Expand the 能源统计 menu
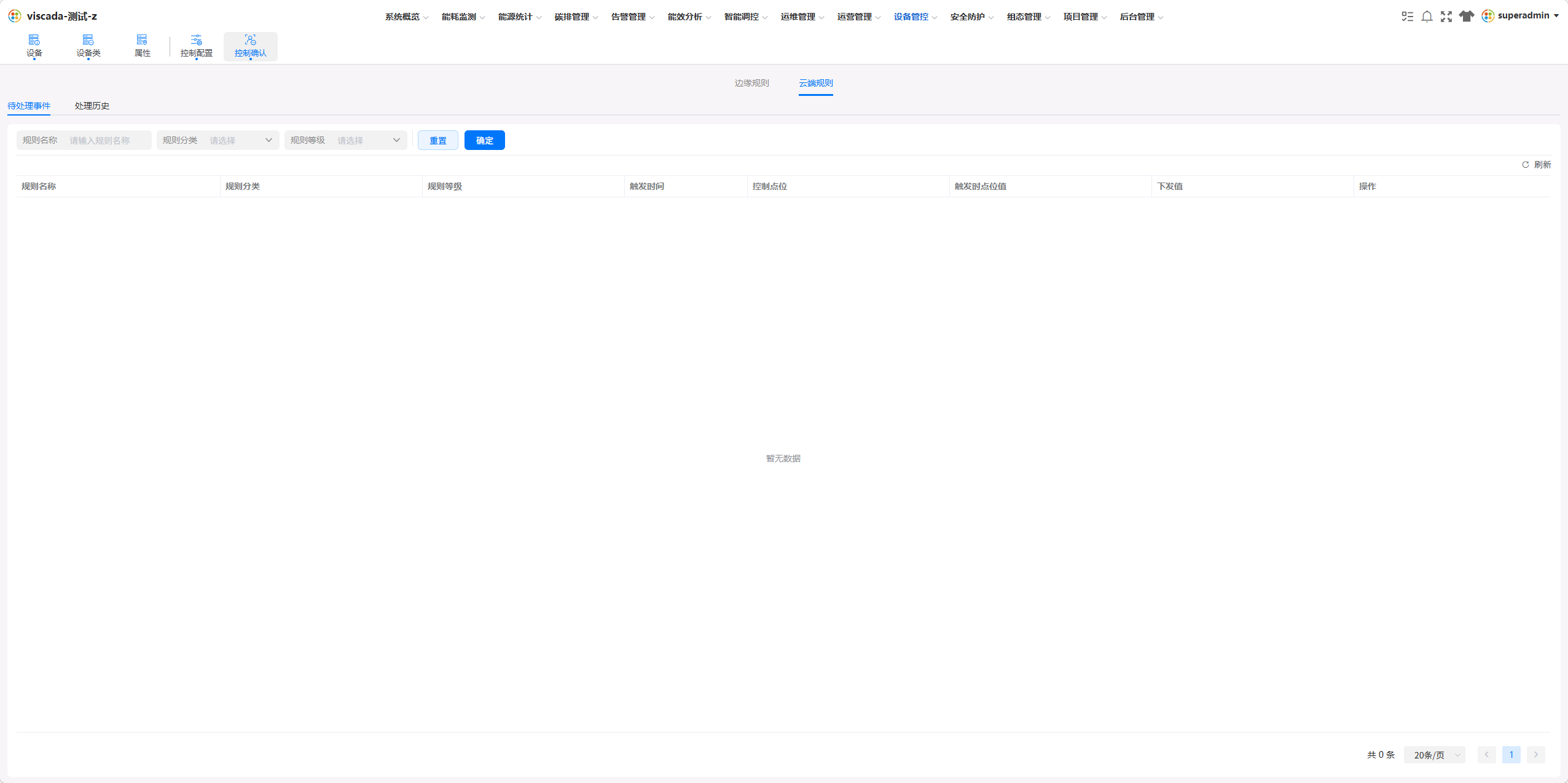Screen dimensions: 1568x783 pyautogui.click(x=520, y=17)
